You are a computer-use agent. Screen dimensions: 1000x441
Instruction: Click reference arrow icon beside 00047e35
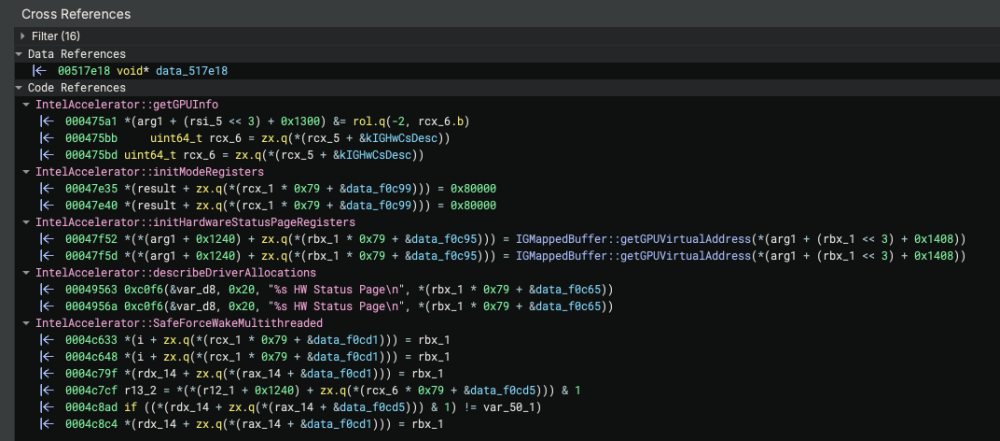pyautogui.click(x=45, y=189)
